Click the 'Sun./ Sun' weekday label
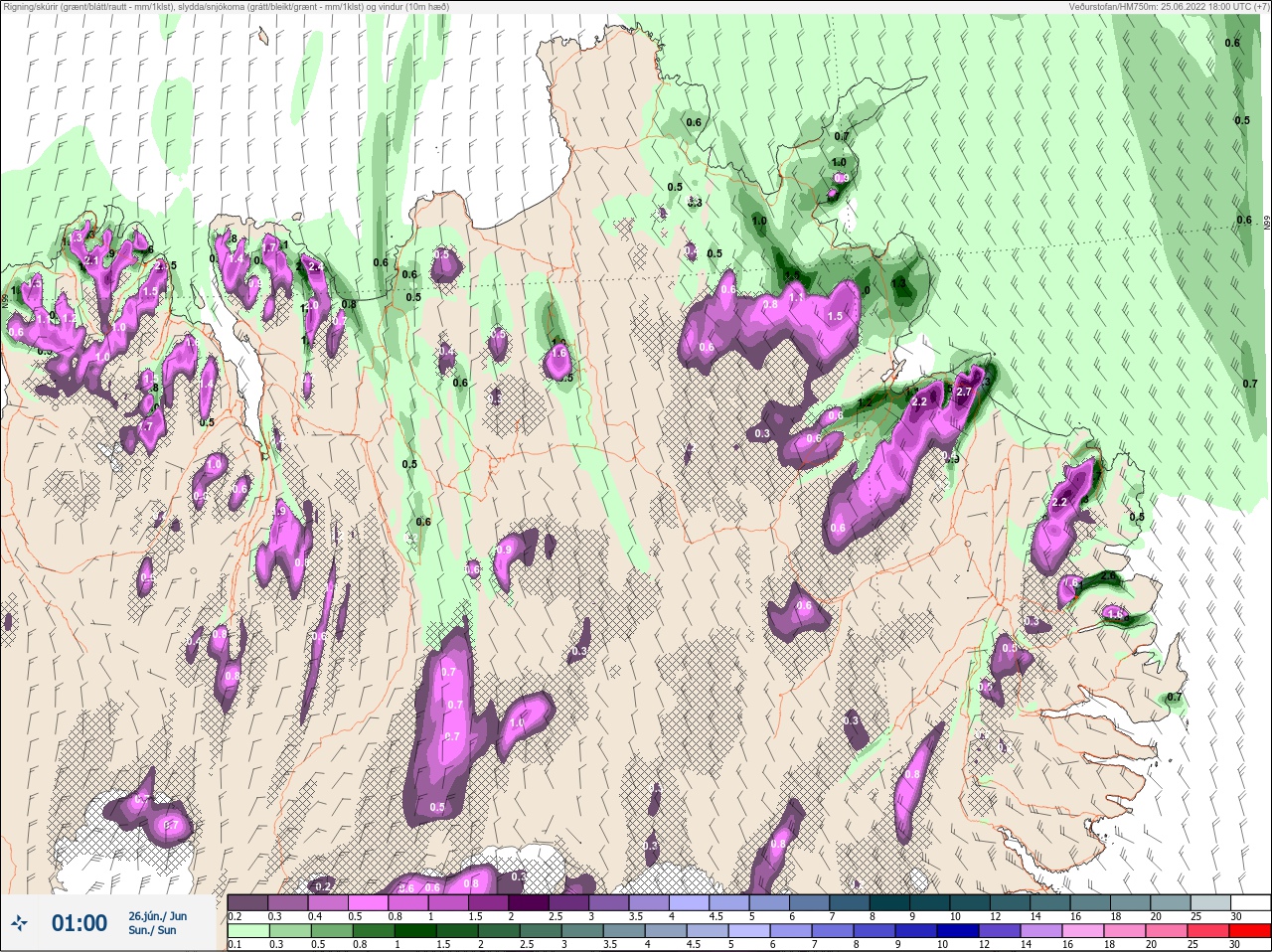Screen dimensions: 1272x952 (152, 930)
